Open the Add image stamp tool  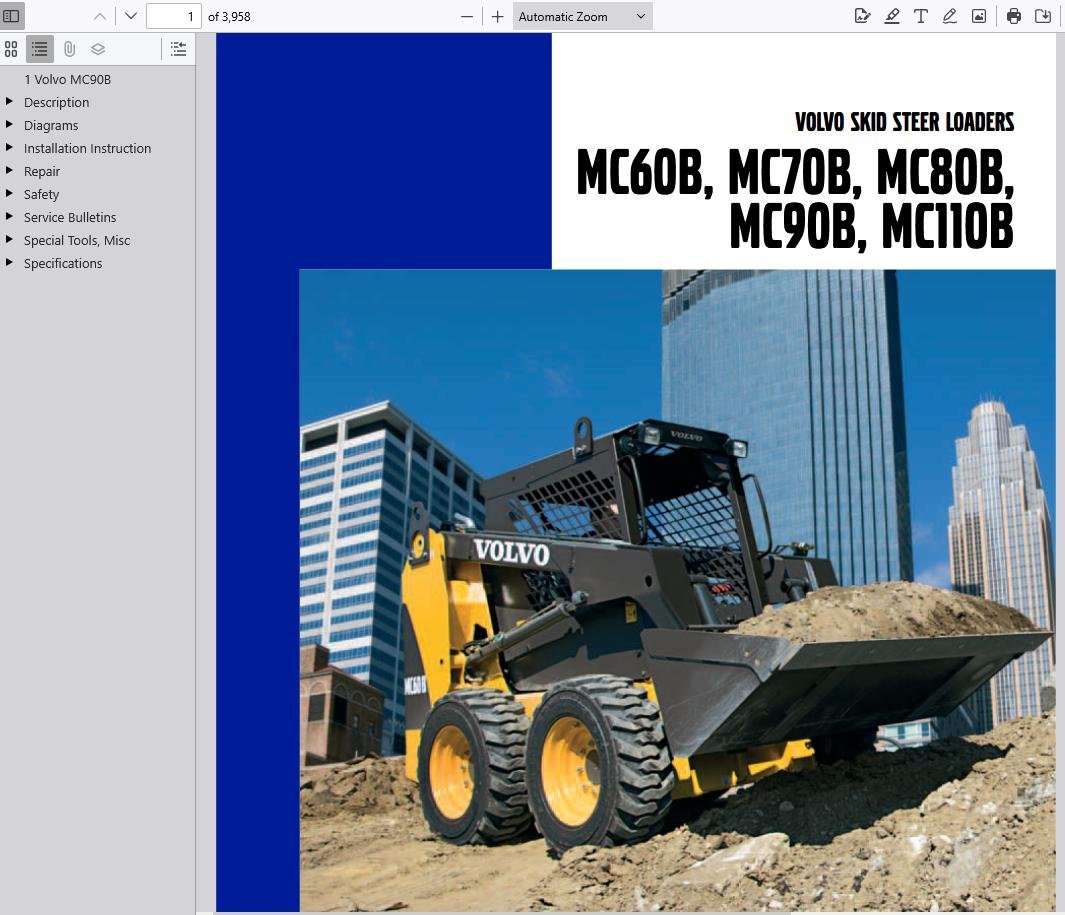pyautogui.click(x=978, y=16)
